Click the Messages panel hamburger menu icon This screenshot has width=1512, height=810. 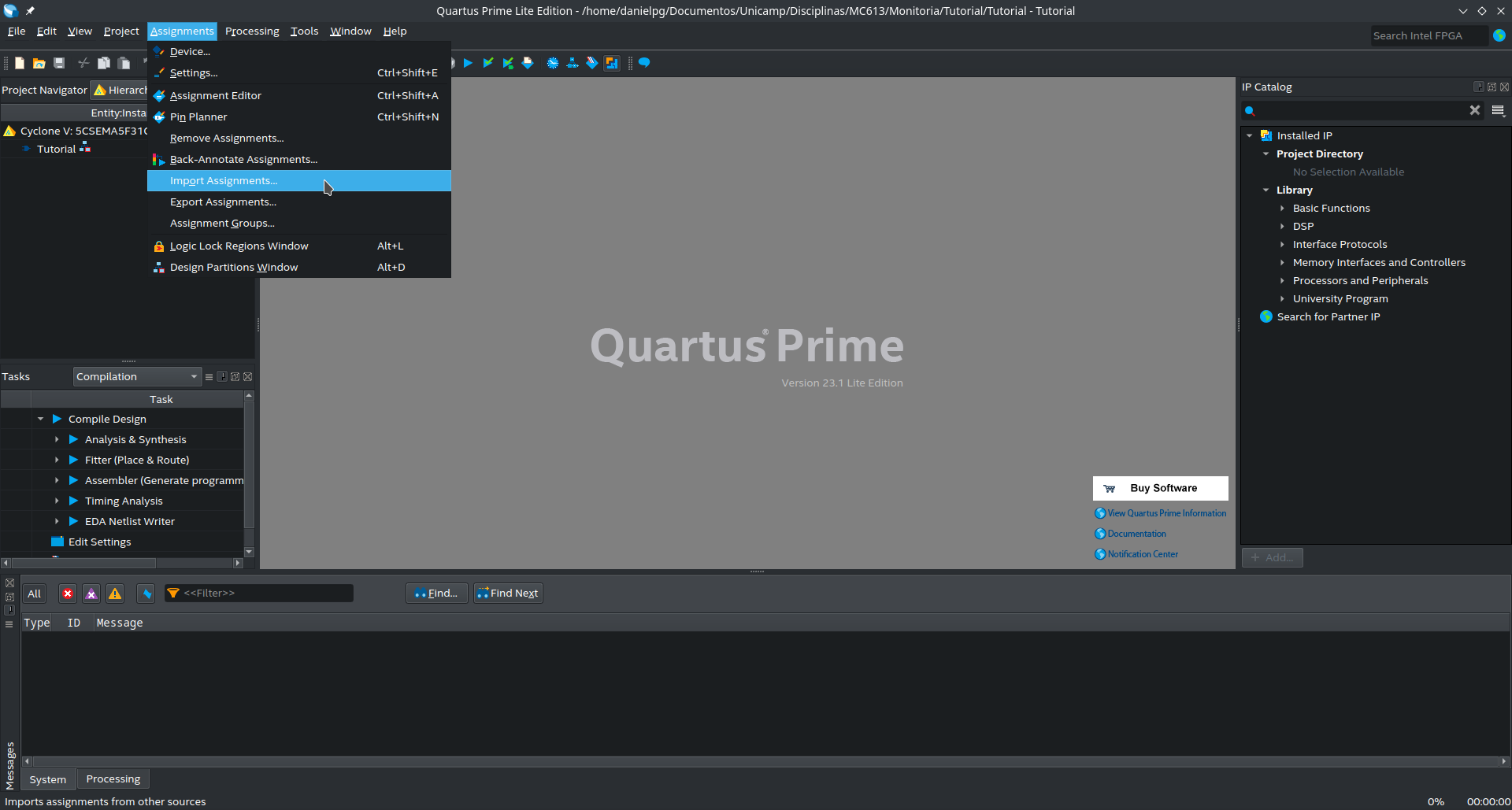[x=9, y=624]
